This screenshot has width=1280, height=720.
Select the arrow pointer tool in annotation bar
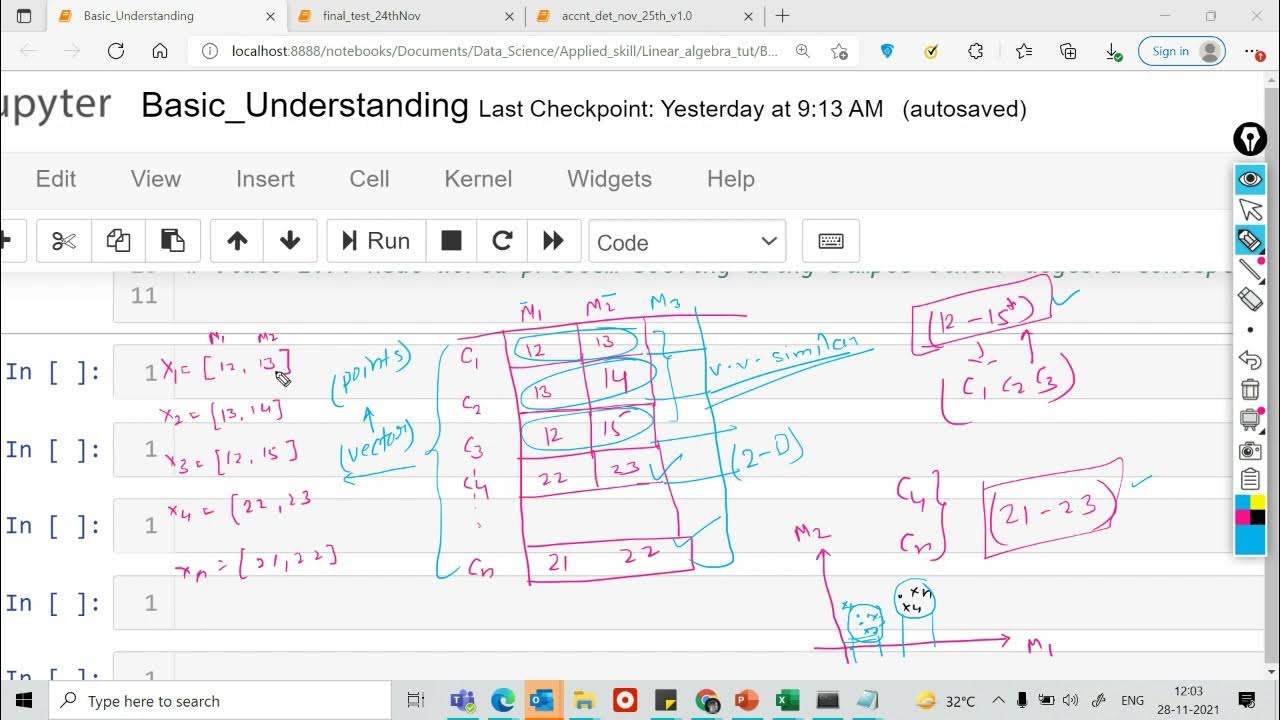tap(1250, 209)
